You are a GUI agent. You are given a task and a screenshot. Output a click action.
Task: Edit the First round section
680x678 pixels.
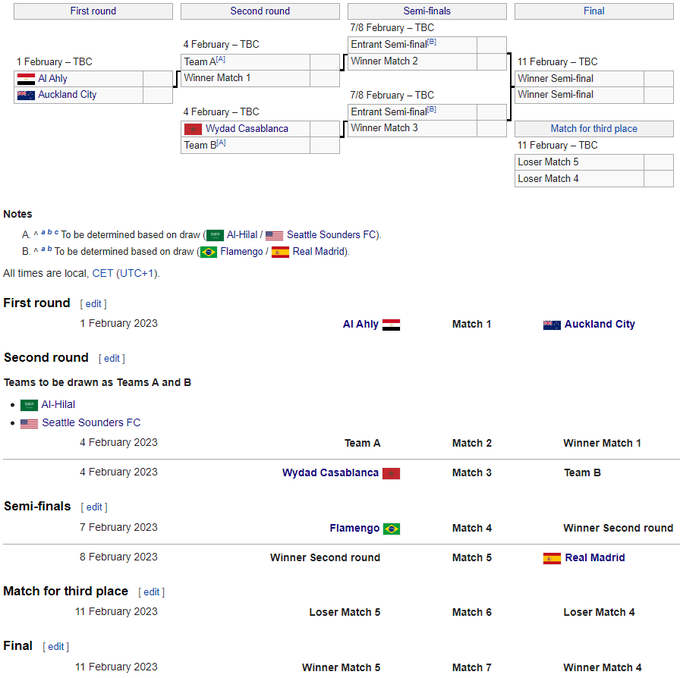[x=93, y=304]
